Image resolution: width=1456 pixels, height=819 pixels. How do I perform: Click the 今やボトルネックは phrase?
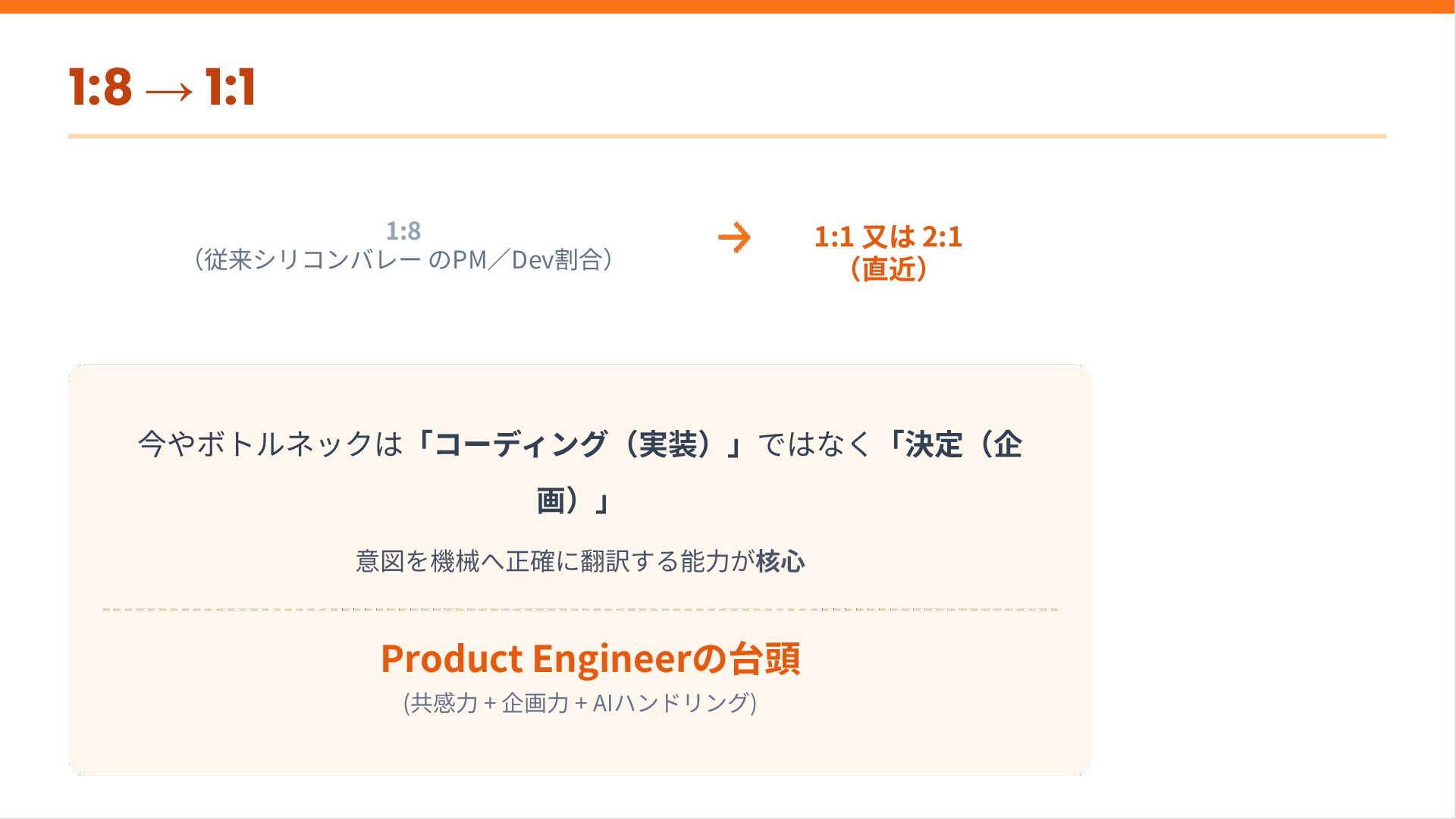pos(270,444)
